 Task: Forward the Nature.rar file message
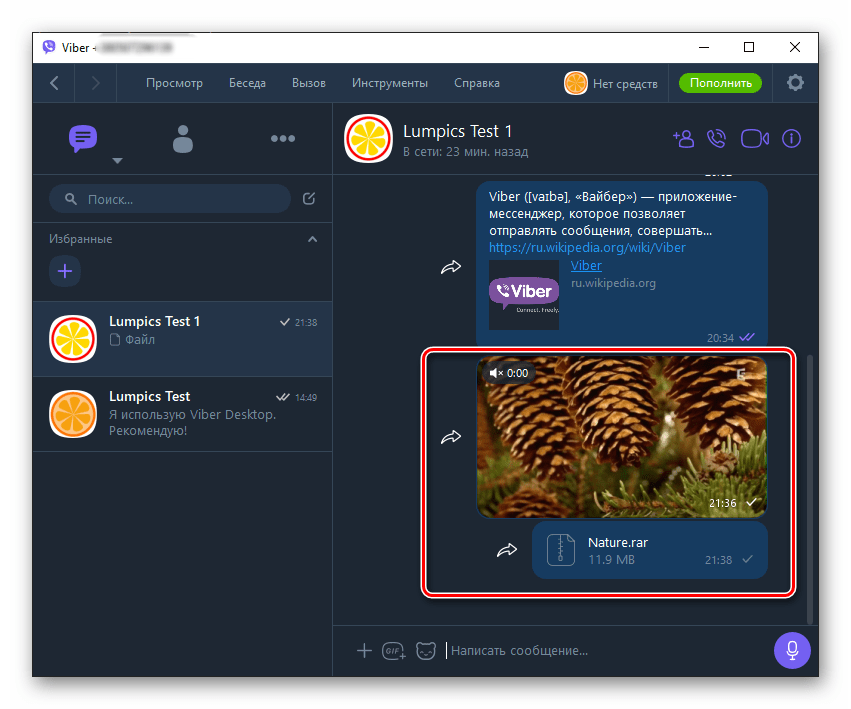pyautogui.click(x=507, y=550)
